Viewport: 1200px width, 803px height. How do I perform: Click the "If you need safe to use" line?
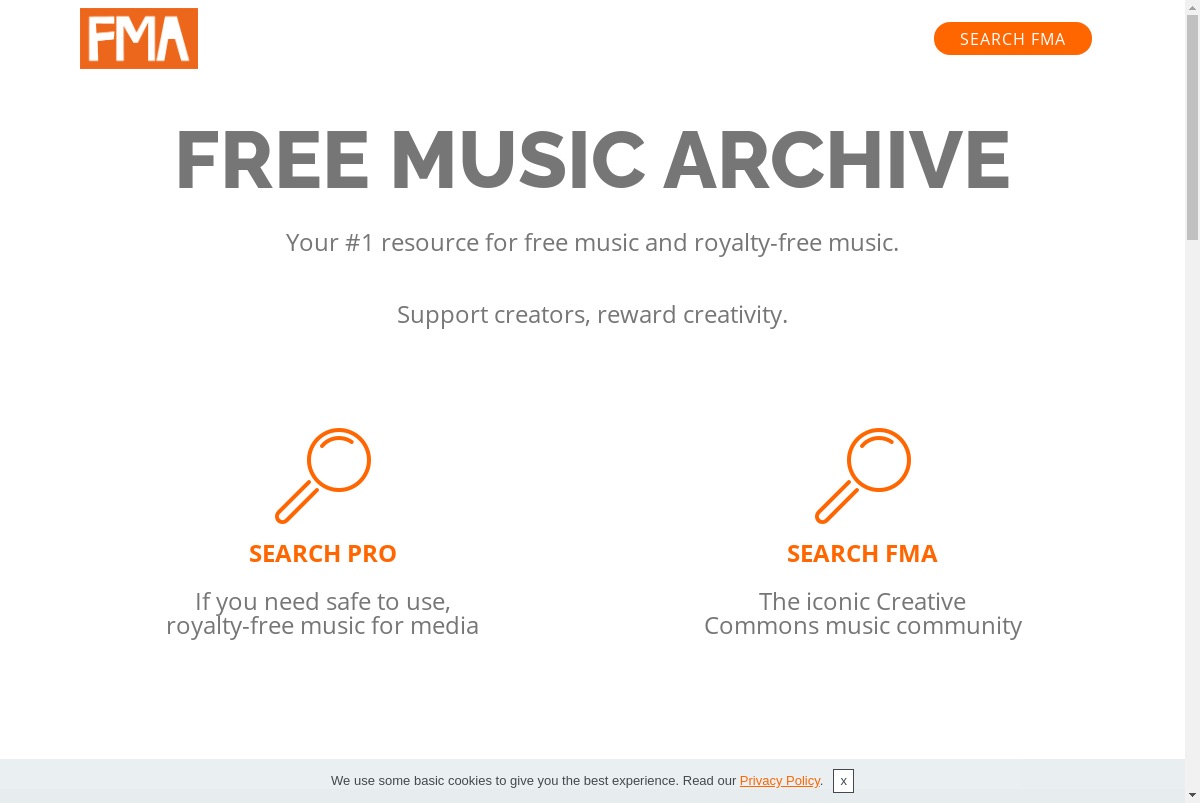[x=322, y=602]
